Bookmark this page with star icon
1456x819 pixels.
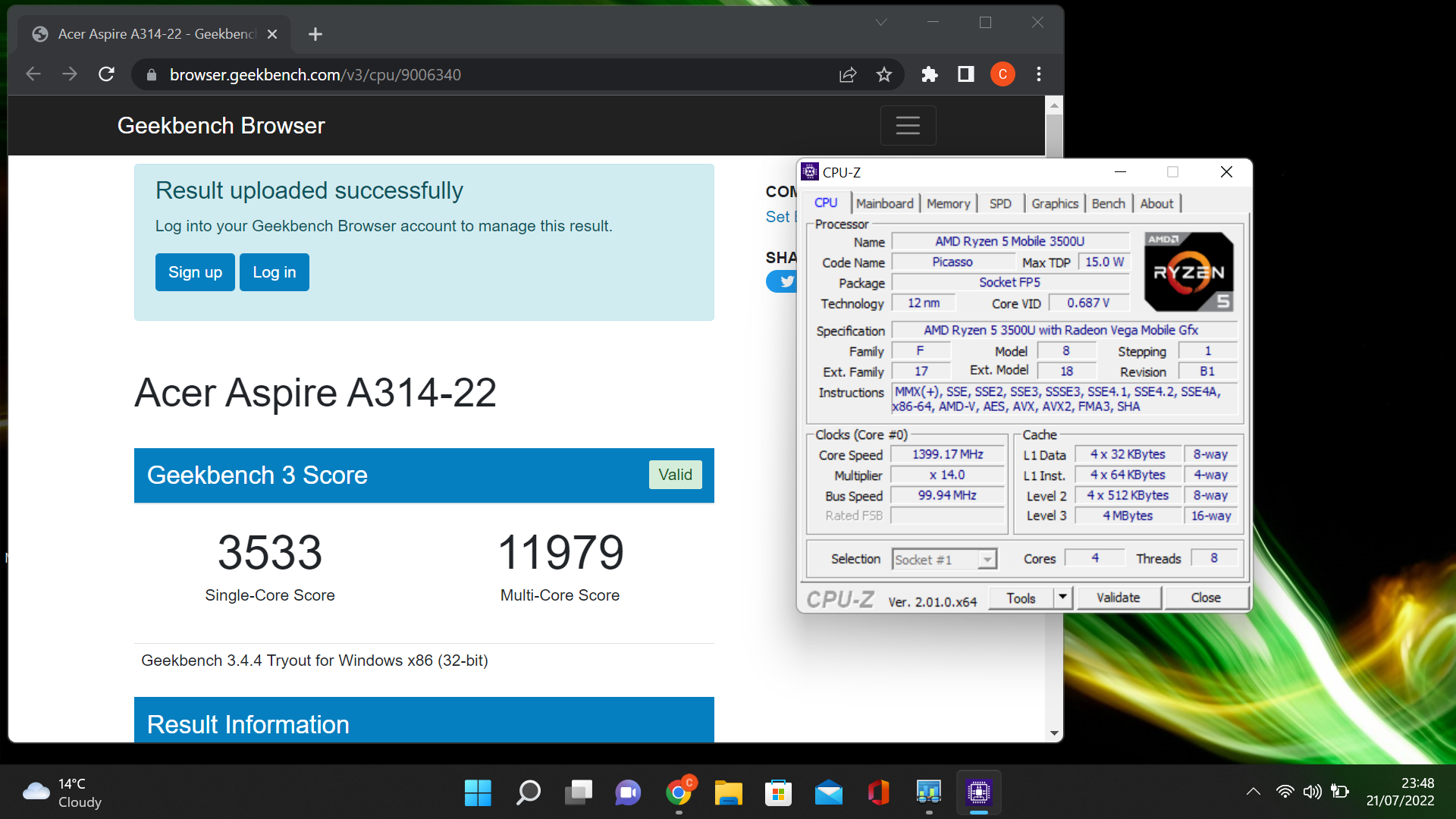(x=884, y=74)
